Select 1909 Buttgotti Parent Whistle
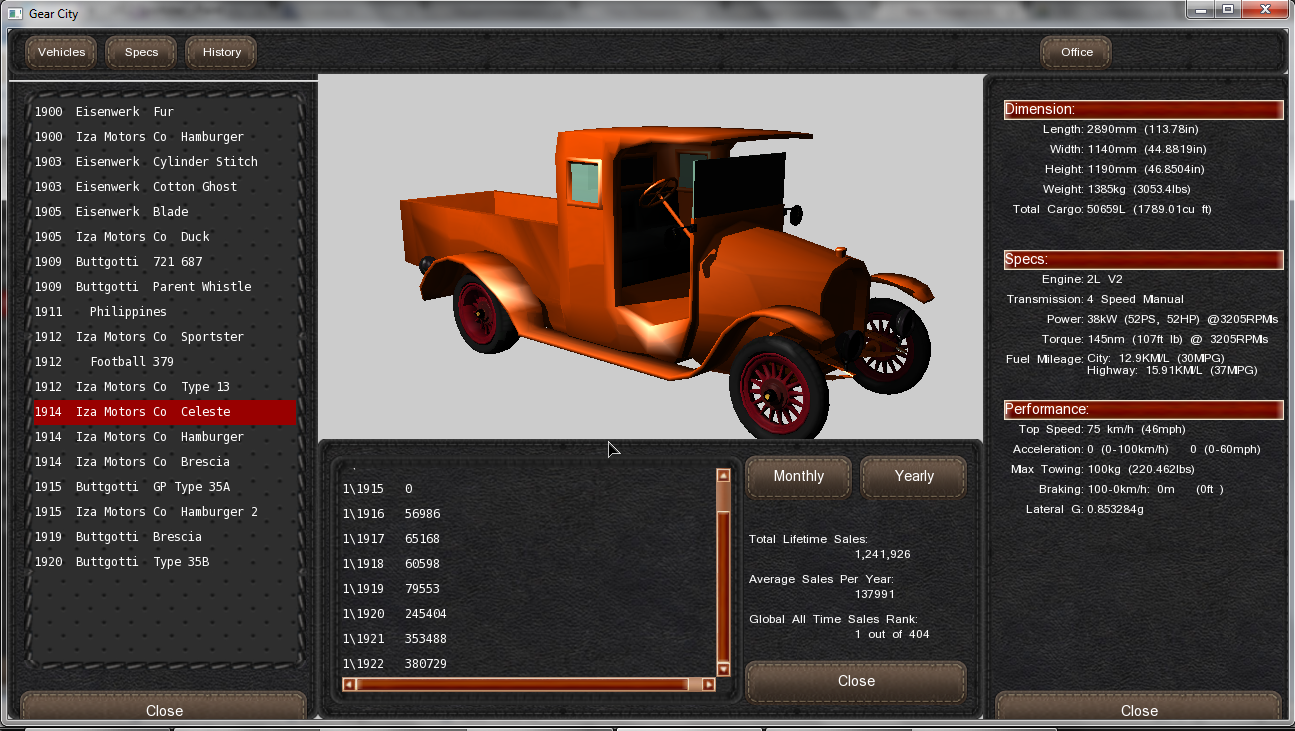Viewport: 1295px width, 731px height. [143, 287]
